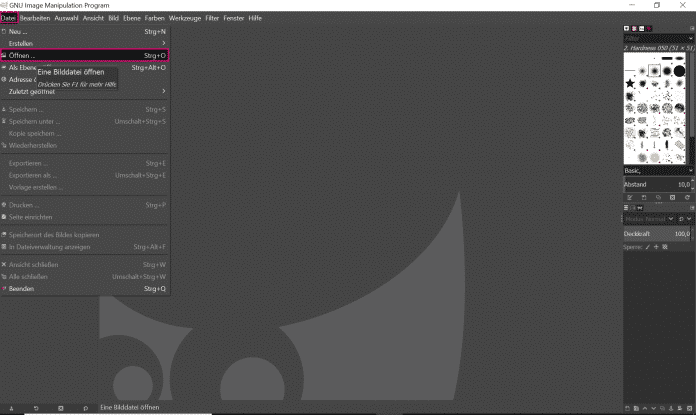The width and height of the screenshot is (696, 415).
Task: Click the duplicate brush icon
Action: [657, 198]
